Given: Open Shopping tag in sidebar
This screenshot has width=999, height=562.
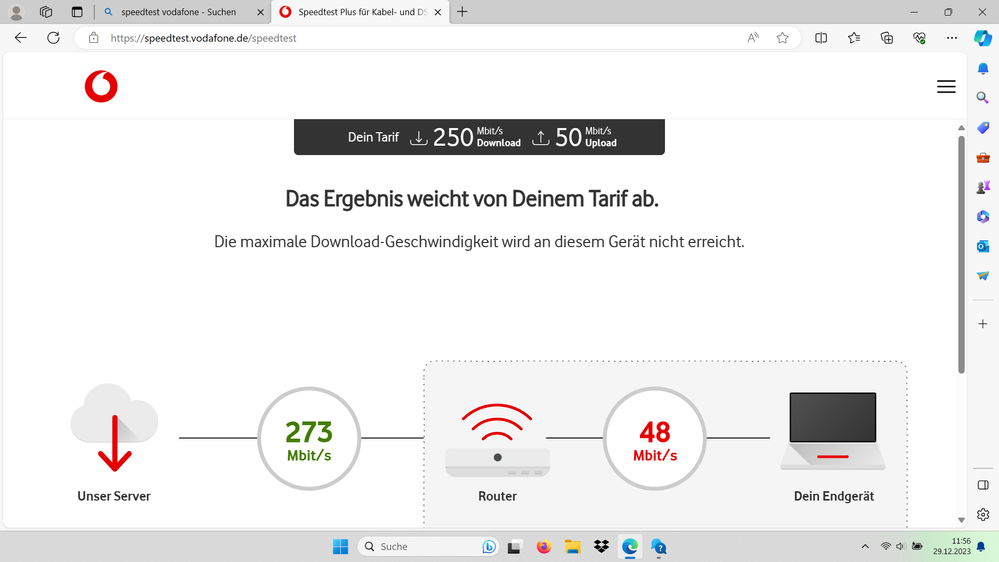Looking at the screenshot, I should tap(983, 127).
